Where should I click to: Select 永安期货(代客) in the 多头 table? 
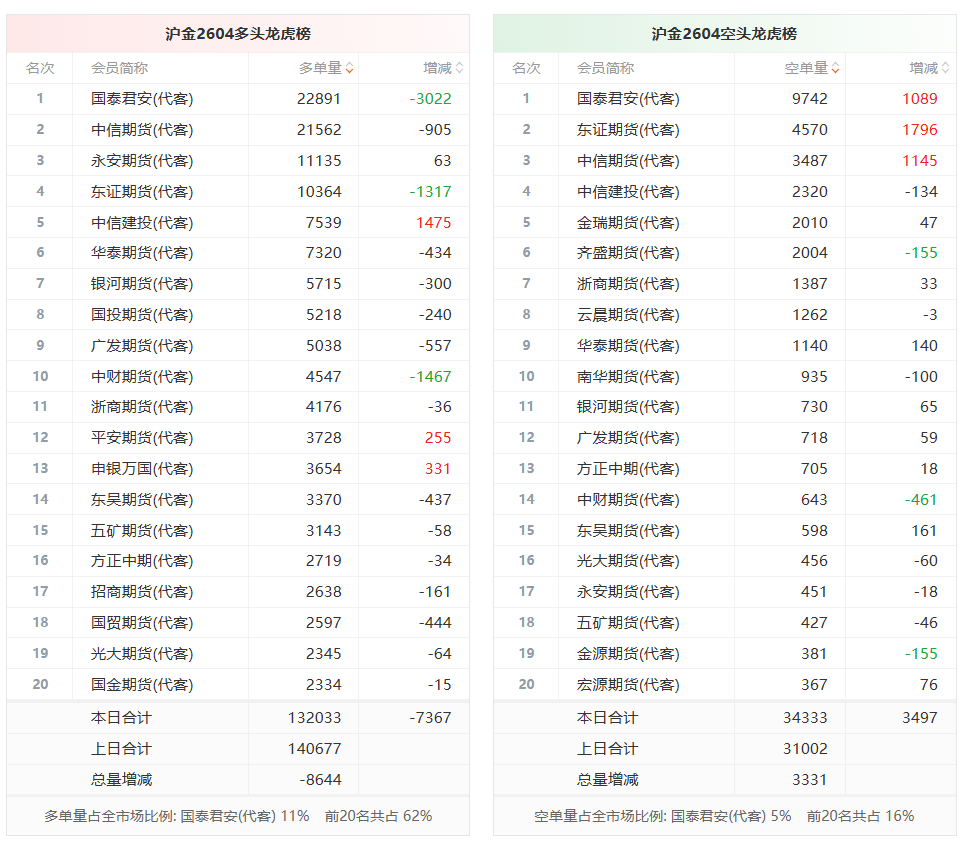142,160
